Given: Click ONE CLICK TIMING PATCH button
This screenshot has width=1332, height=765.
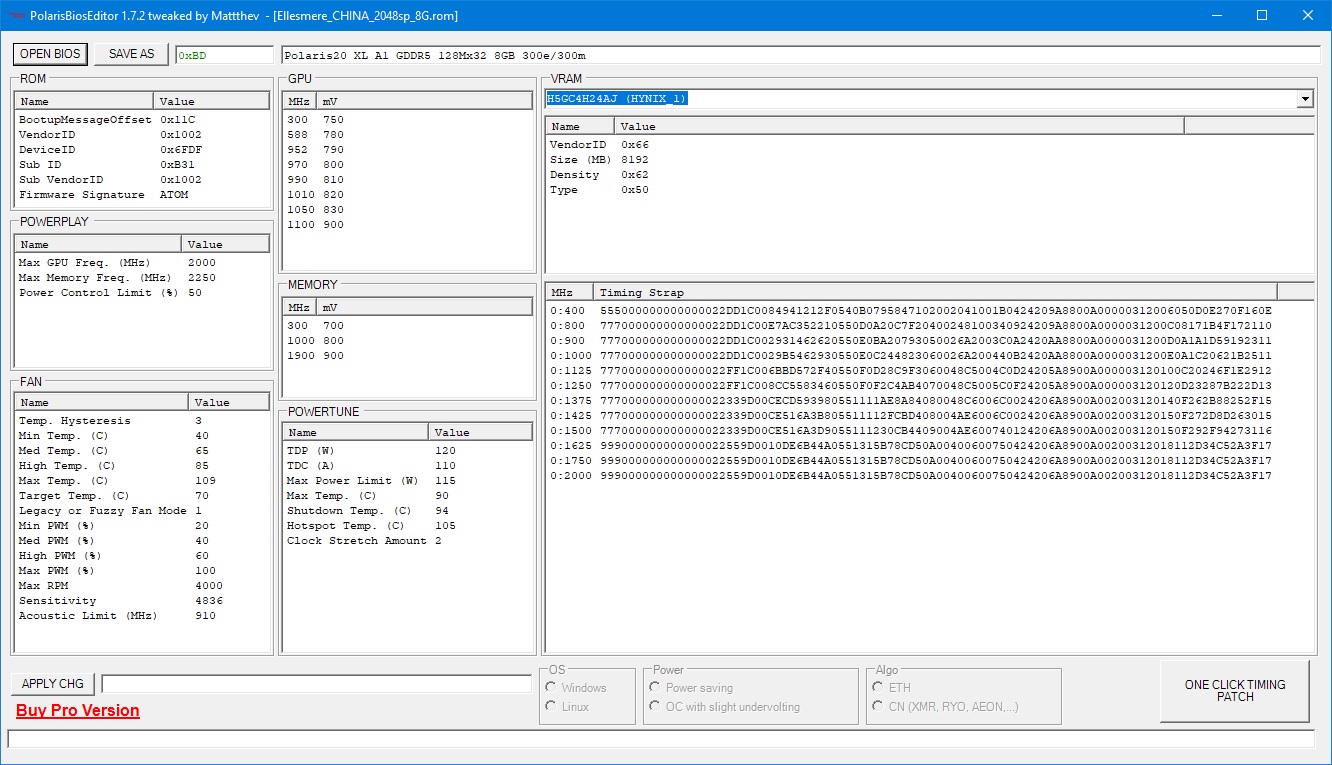Looking at the screenshot, I should (1235, 691).
